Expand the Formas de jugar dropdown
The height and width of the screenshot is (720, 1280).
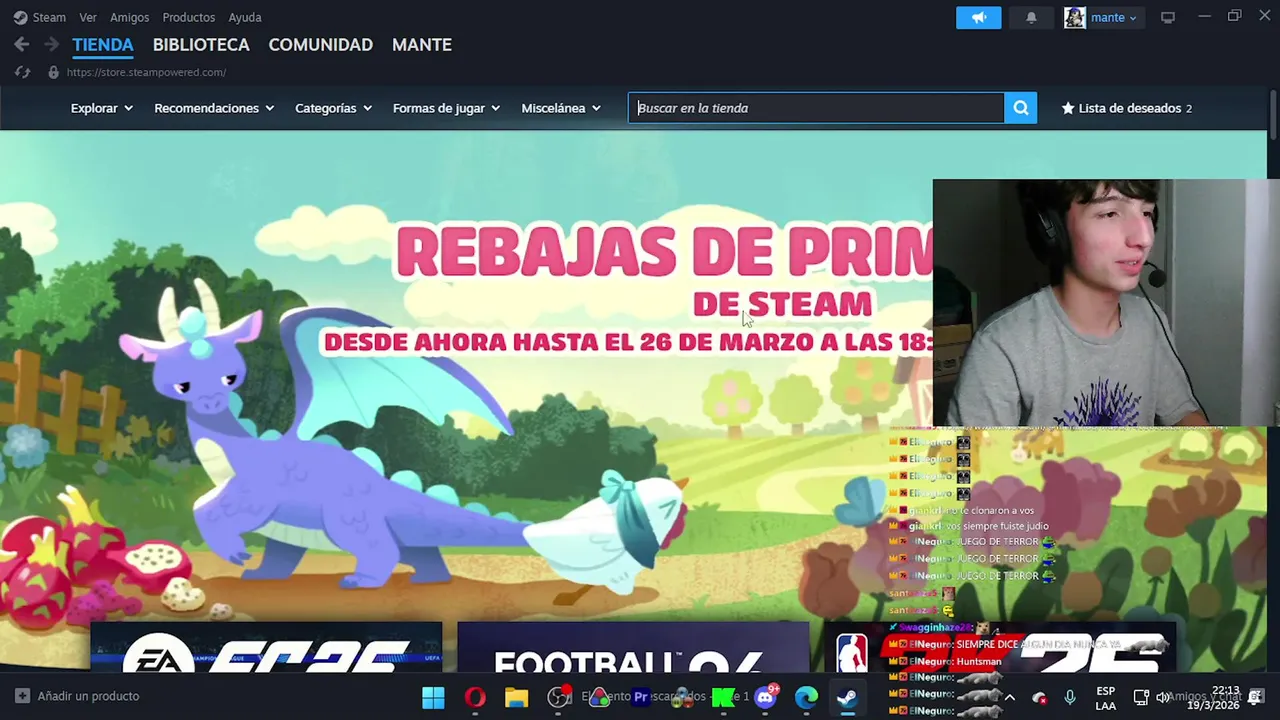pos(446,108)
